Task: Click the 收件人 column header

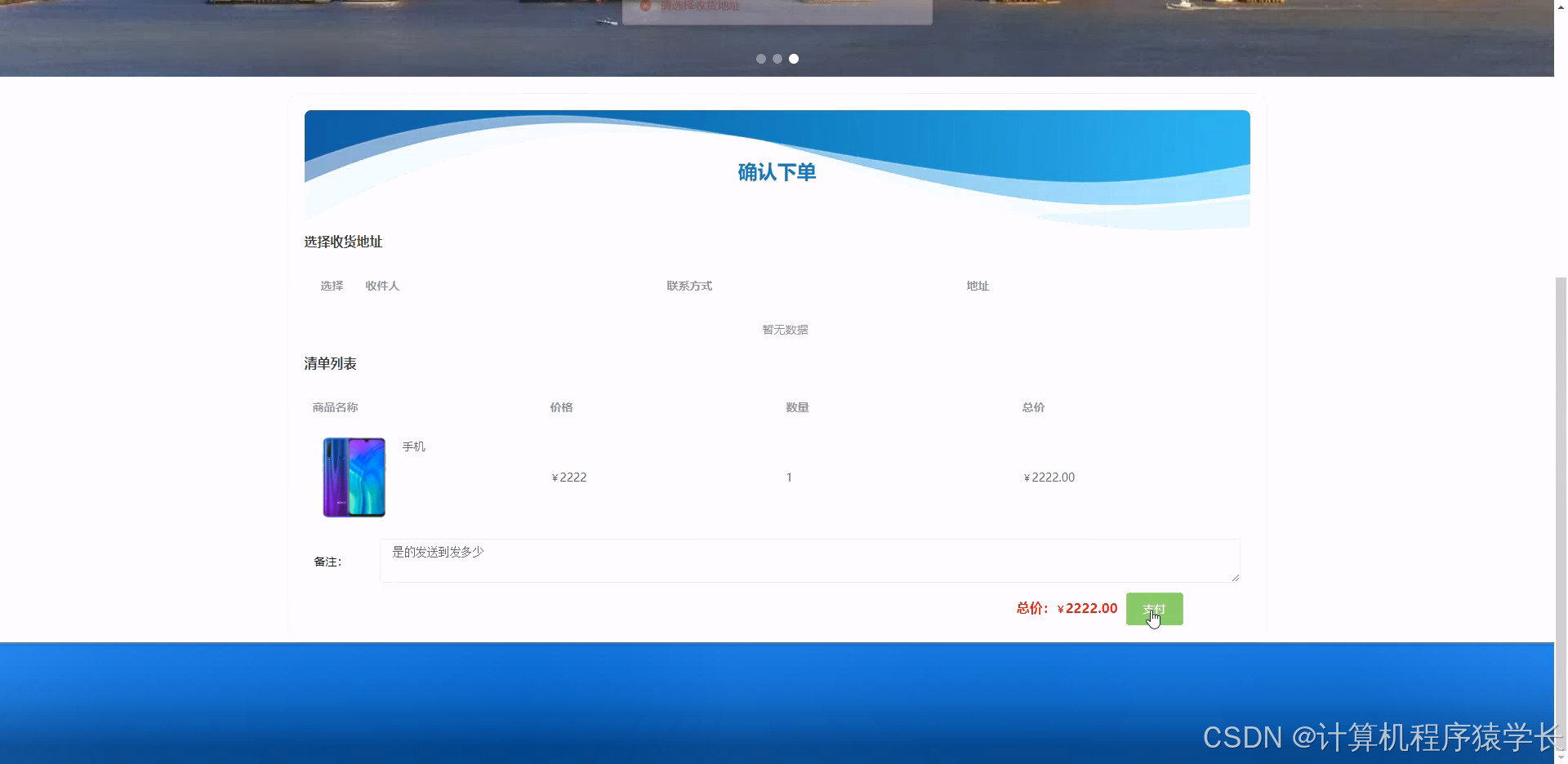Action: (x=382, y=286)
